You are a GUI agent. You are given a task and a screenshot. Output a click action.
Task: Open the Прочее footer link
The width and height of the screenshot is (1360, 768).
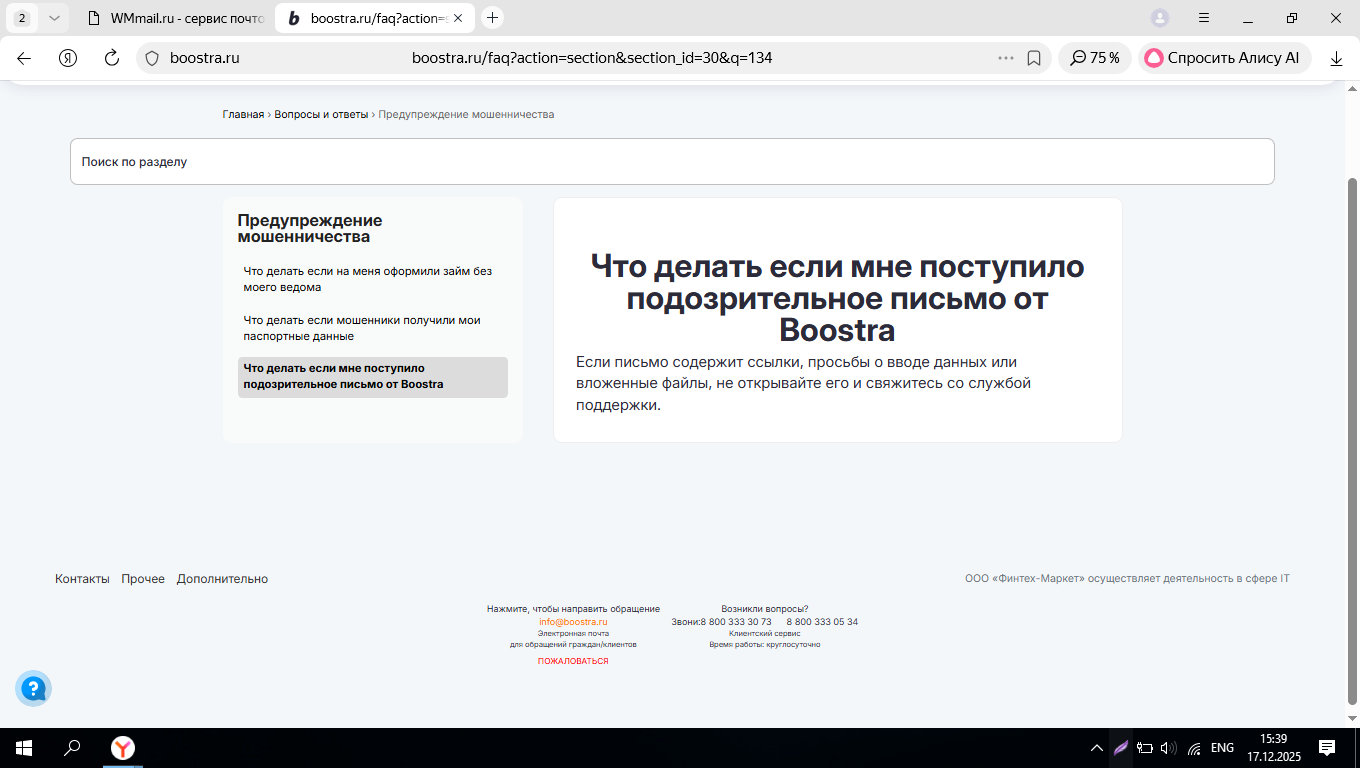coord(143,579)
